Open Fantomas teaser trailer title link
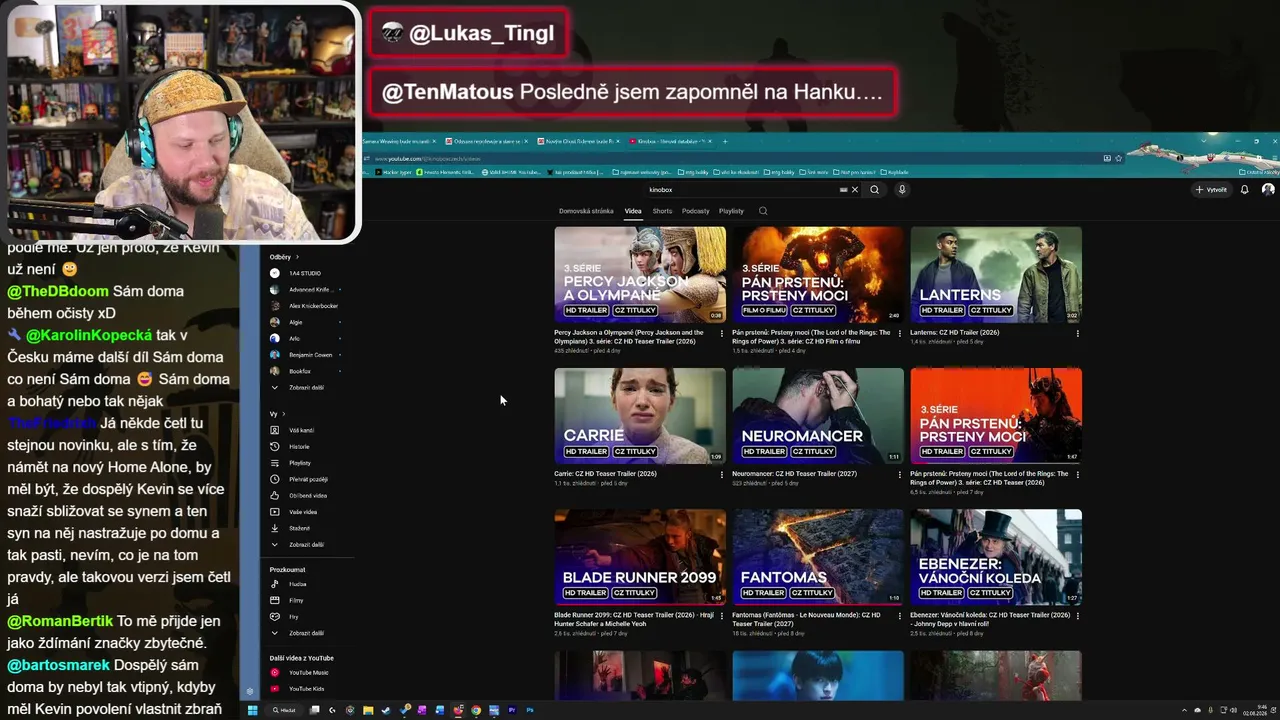1280x720 pixels. coord(806,619)
